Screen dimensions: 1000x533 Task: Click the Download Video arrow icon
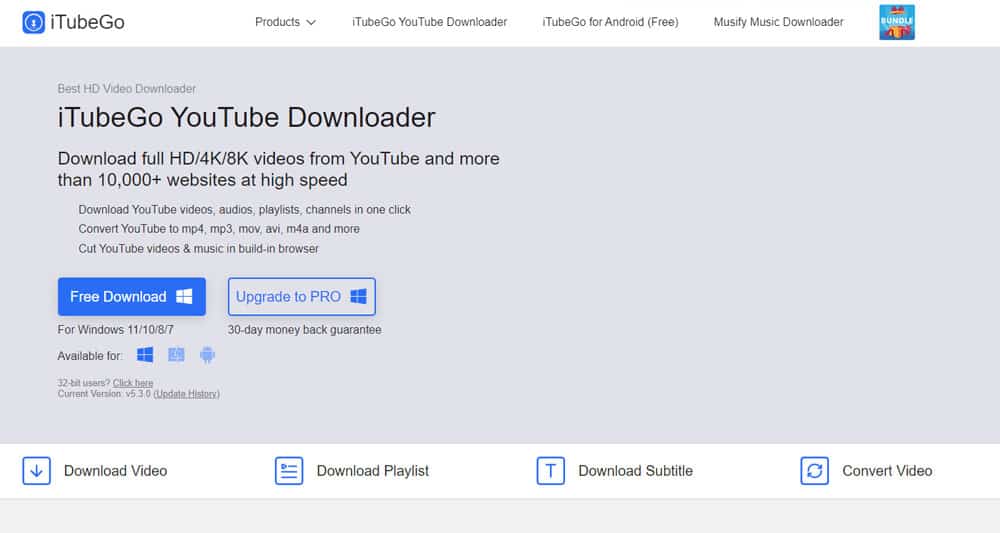[x=36, y=471]
